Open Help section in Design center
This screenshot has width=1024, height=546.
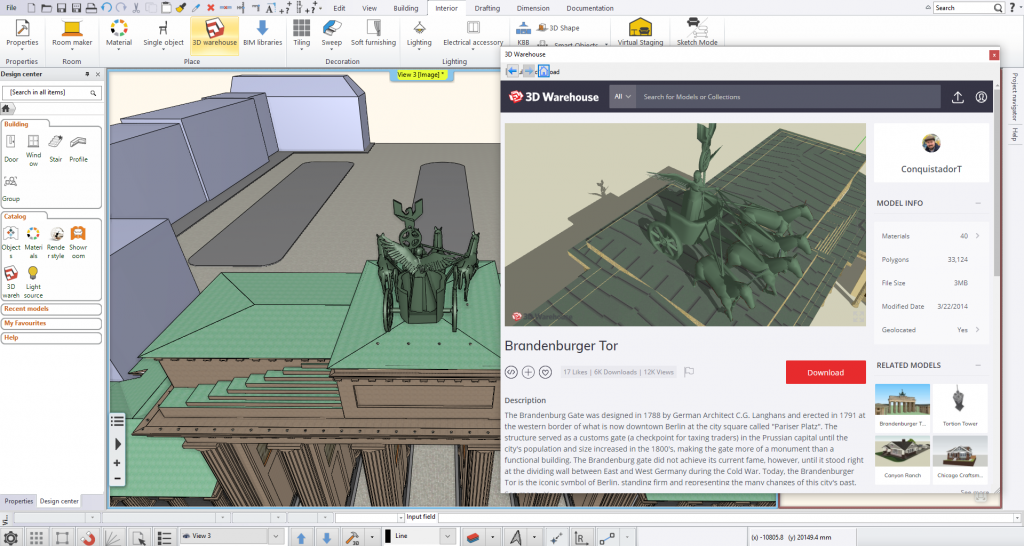click(x=52, y=338)
